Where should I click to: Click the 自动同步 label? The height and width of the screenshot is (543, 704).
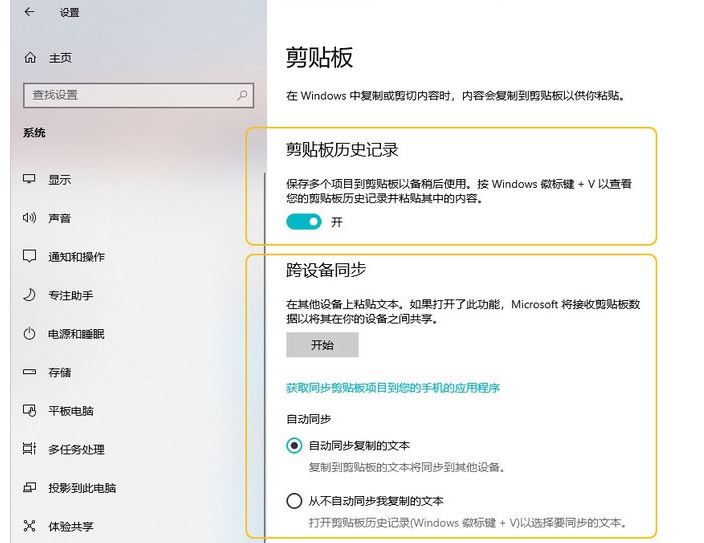[x=308, y=419]
